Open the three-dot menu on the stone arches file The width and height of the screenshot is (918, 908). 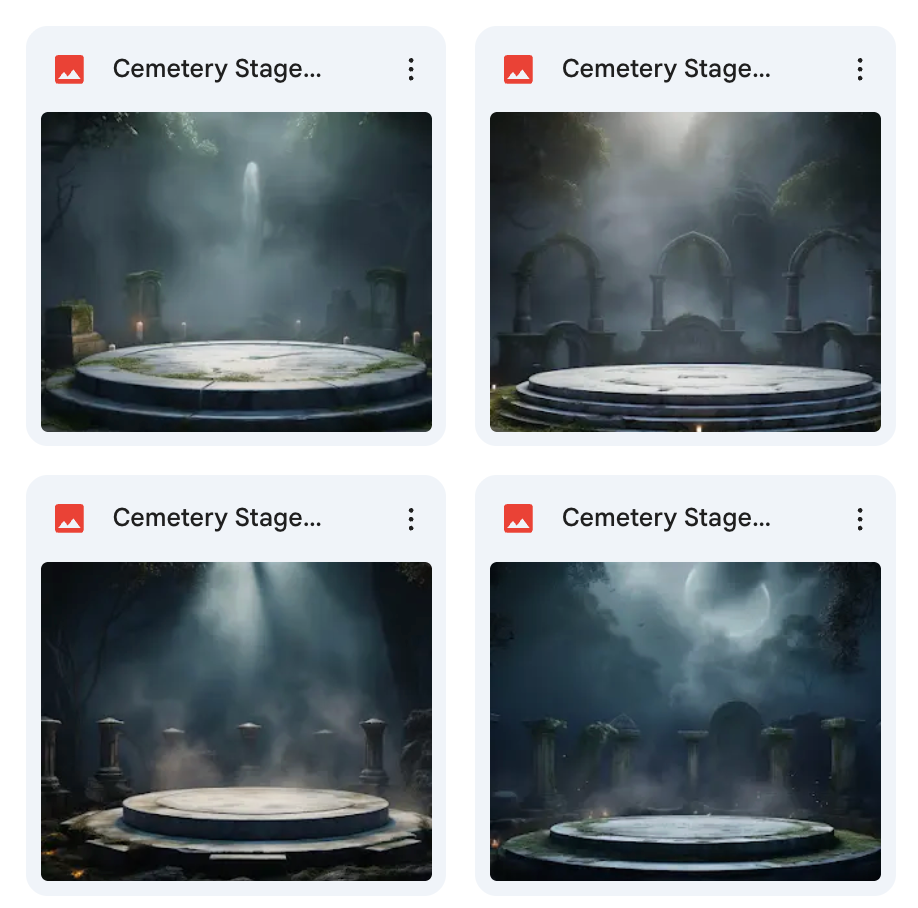coord(860,69)
